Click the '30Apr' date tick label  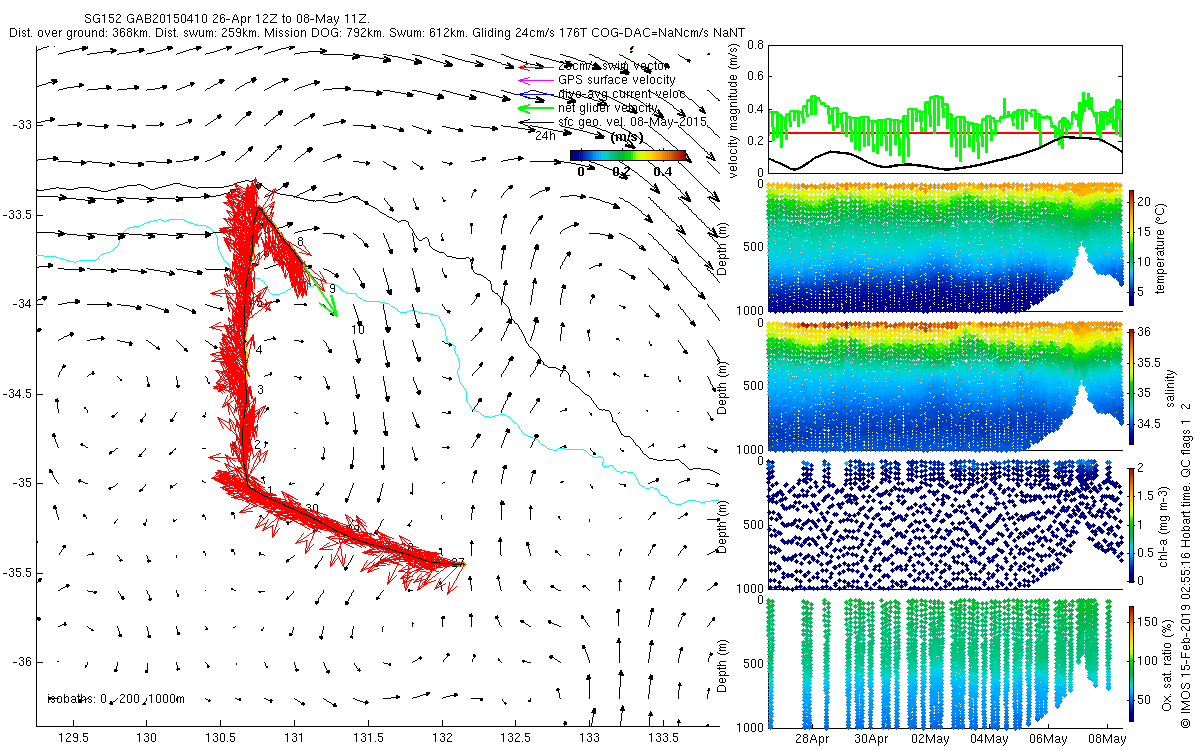point(871,738)
